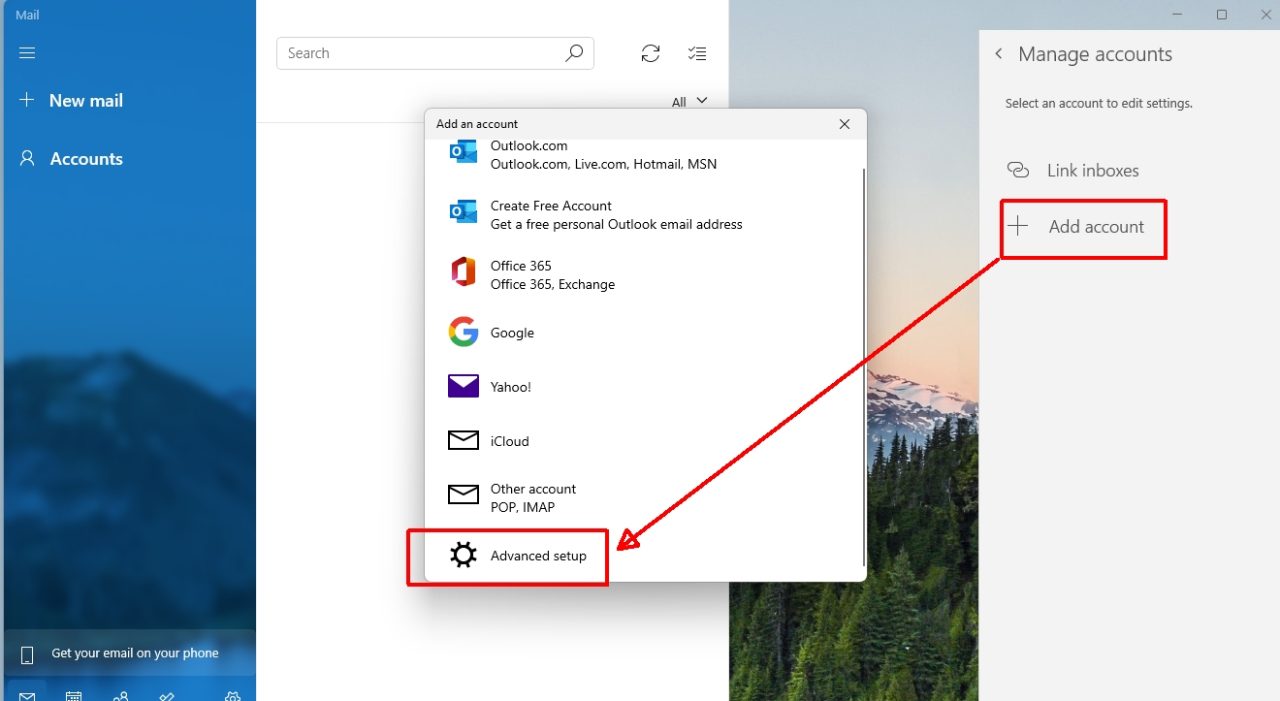Pick the iCloud account type
The image size is (1280, 701).
coord(510,440)
